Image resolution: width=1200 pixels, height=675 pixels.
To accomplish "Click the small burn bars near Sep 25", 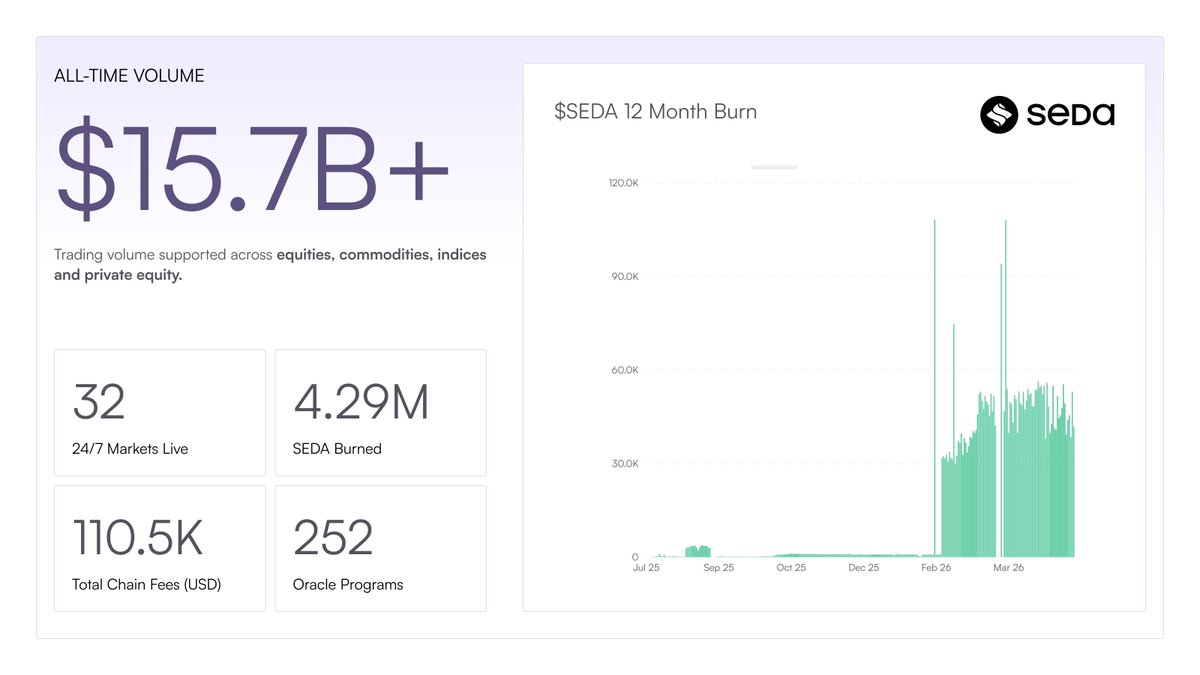I will point(698,551).
